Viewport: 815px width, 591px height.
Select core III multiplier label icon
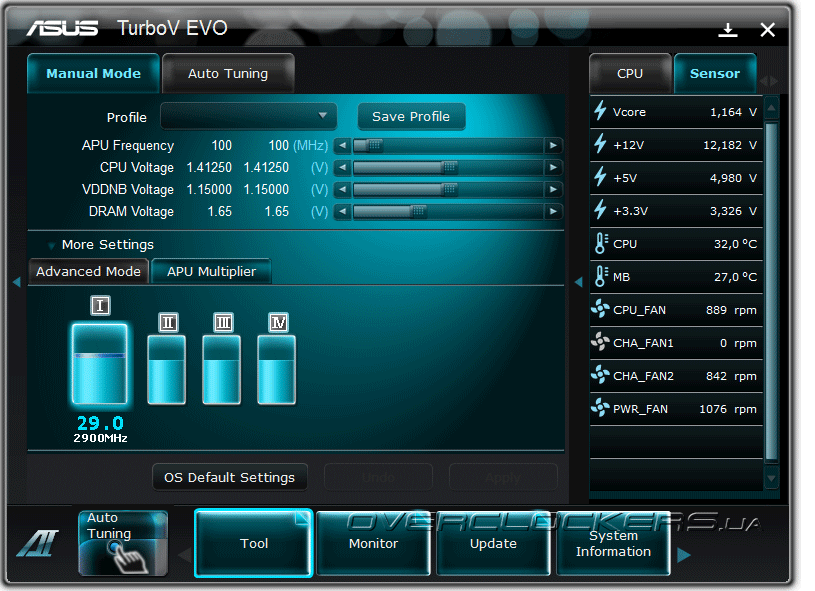pos(224,323)
